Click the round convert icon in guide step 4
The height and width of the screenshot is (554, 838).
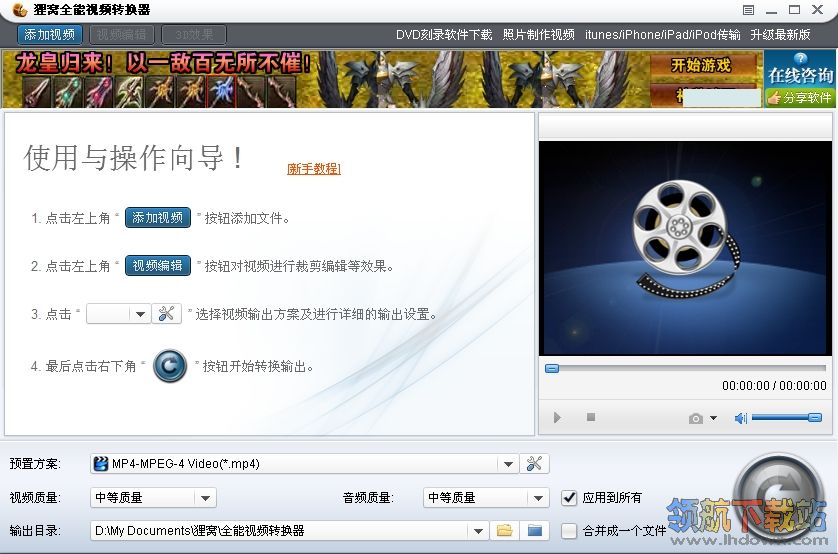[x=170, y=366]
